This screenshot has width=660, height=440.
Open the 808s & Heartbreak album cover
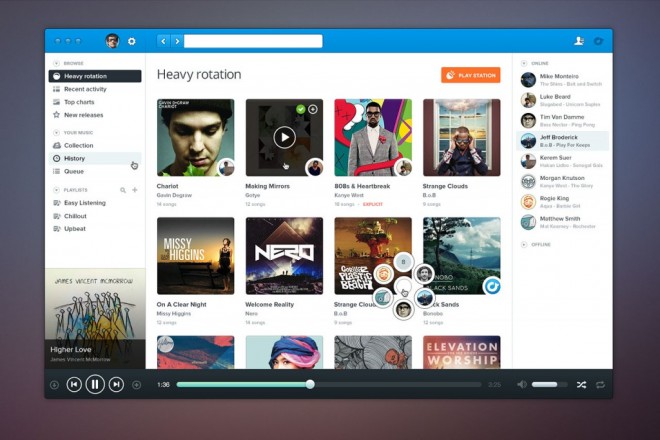(373, 137)
